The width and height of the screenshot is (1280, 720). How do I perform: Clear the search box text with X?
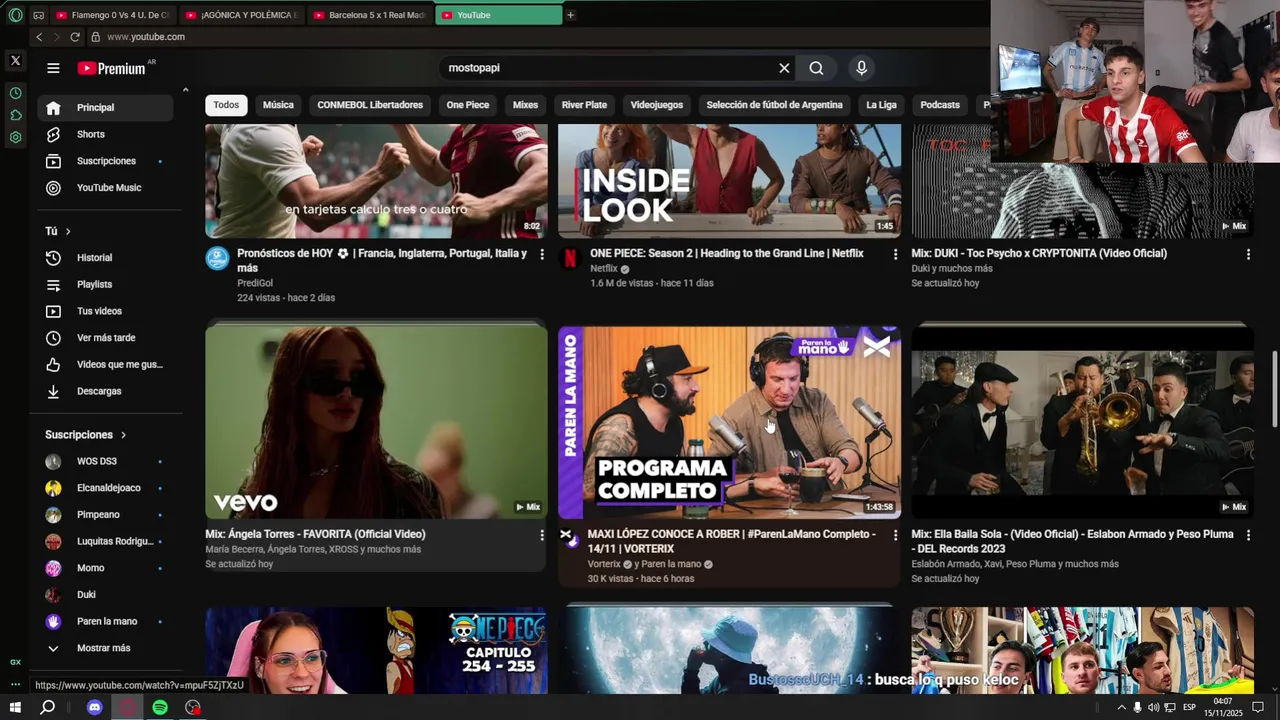click(x=784, y=68)
